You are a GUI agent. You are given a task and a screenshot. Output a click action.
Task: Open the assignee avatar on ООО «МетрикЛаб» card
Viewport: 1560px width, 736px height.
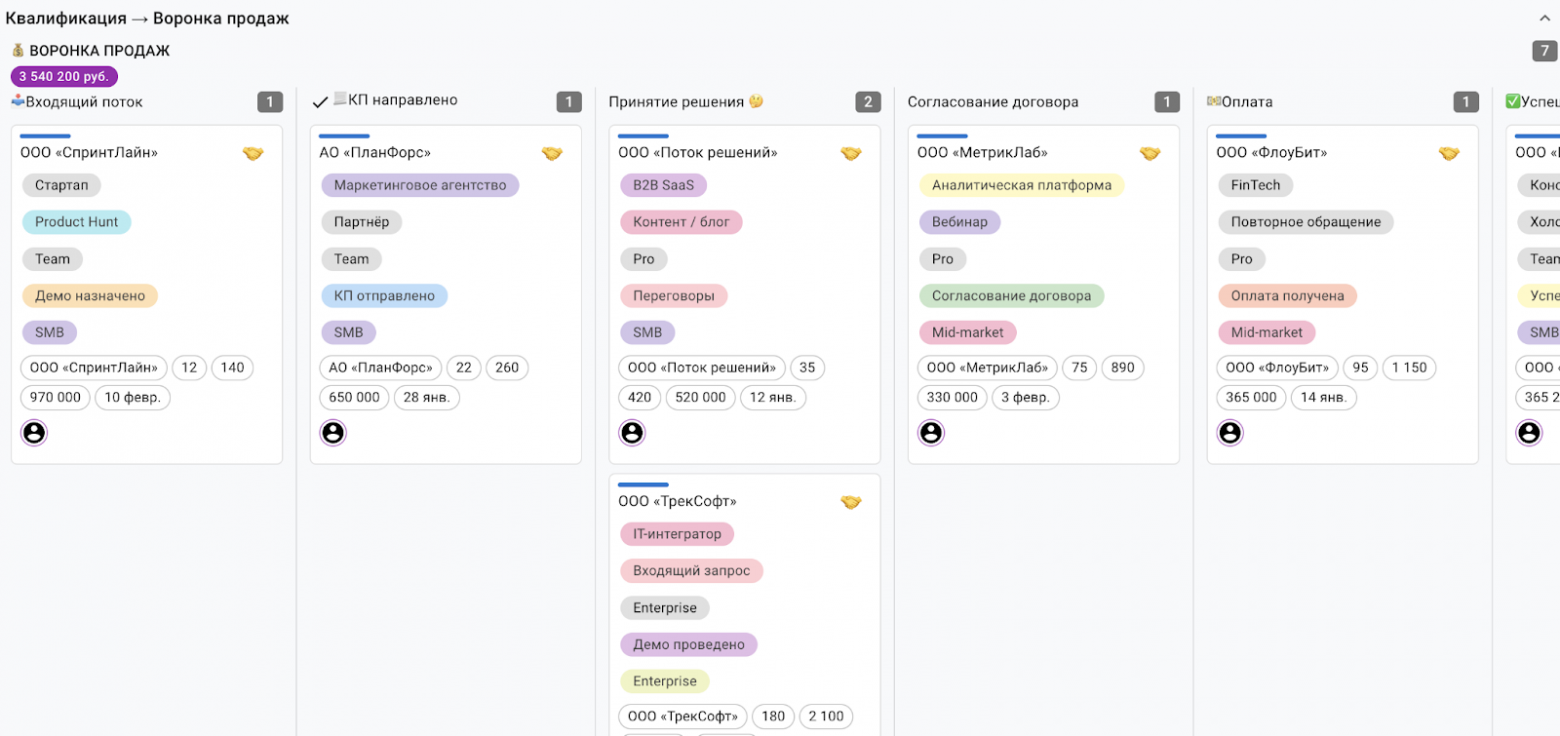tap(932, 432)
